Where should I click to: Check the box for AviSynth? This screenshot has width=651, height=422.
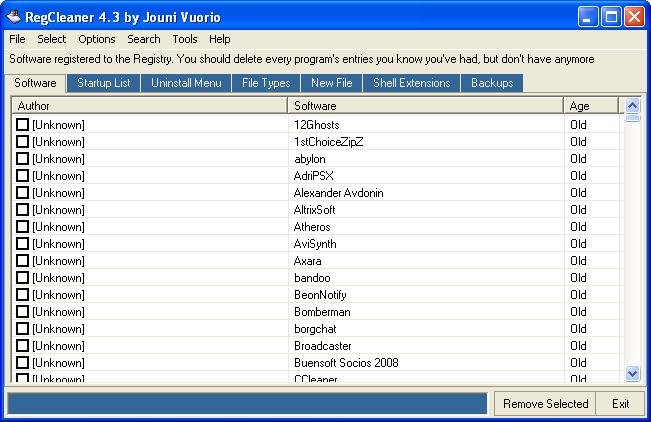(x=22, y=244)
